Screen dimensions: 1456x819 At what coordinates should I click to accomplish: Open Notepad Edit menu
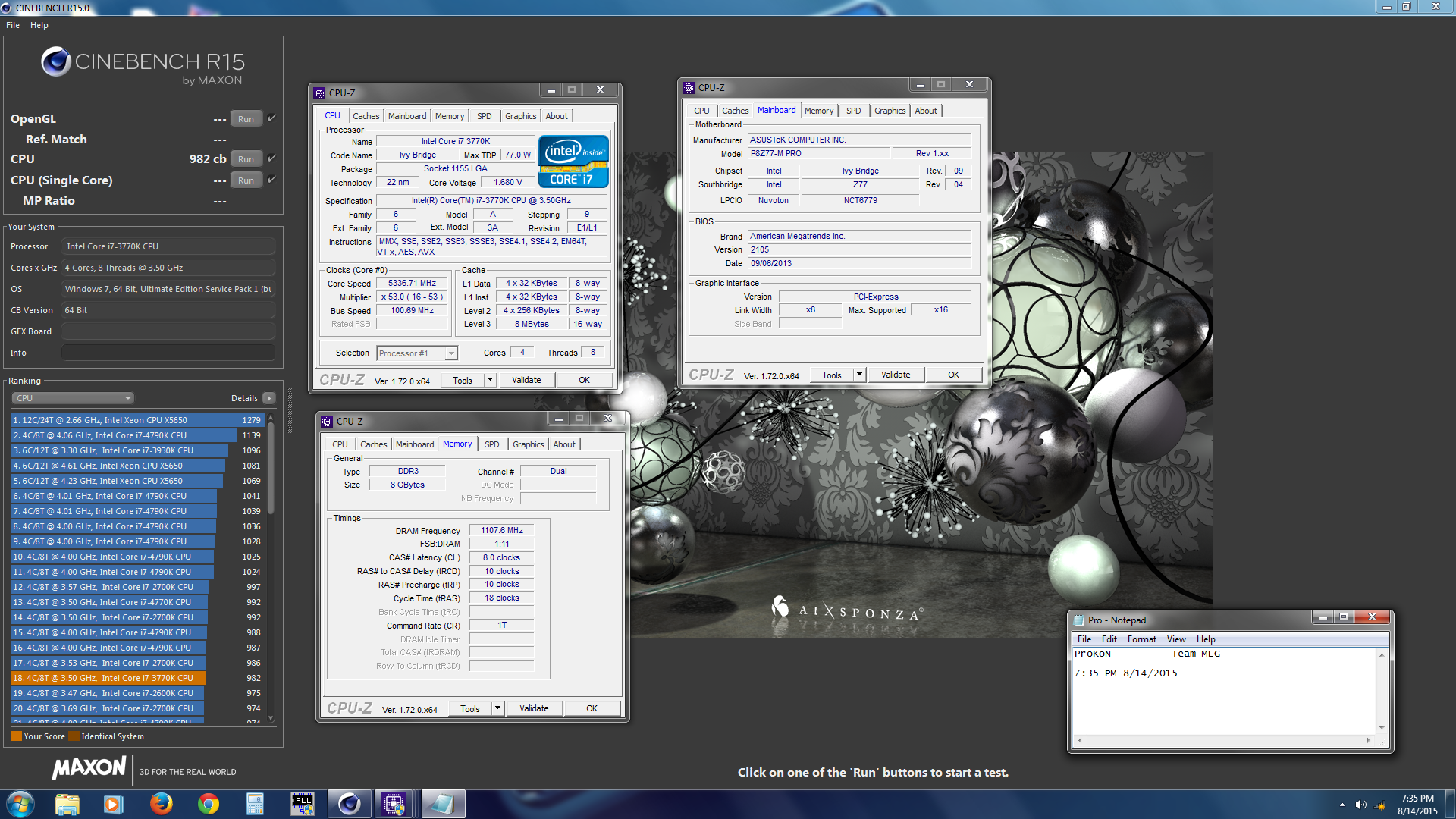pyautogui.click(x=1109, y=639)
